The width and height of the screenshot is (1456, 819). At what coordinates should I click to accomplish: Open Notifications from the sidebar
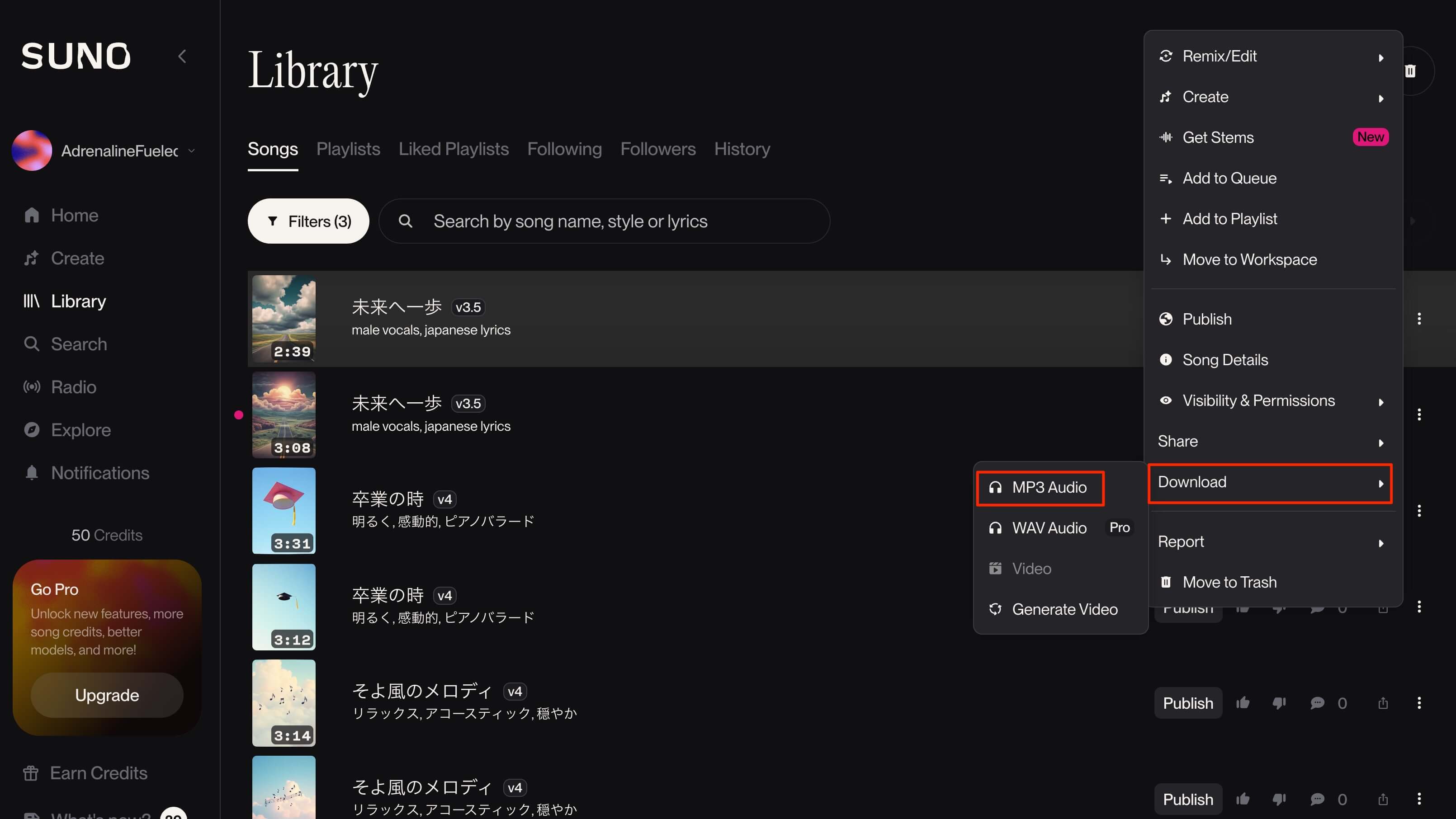pos(32,472)
